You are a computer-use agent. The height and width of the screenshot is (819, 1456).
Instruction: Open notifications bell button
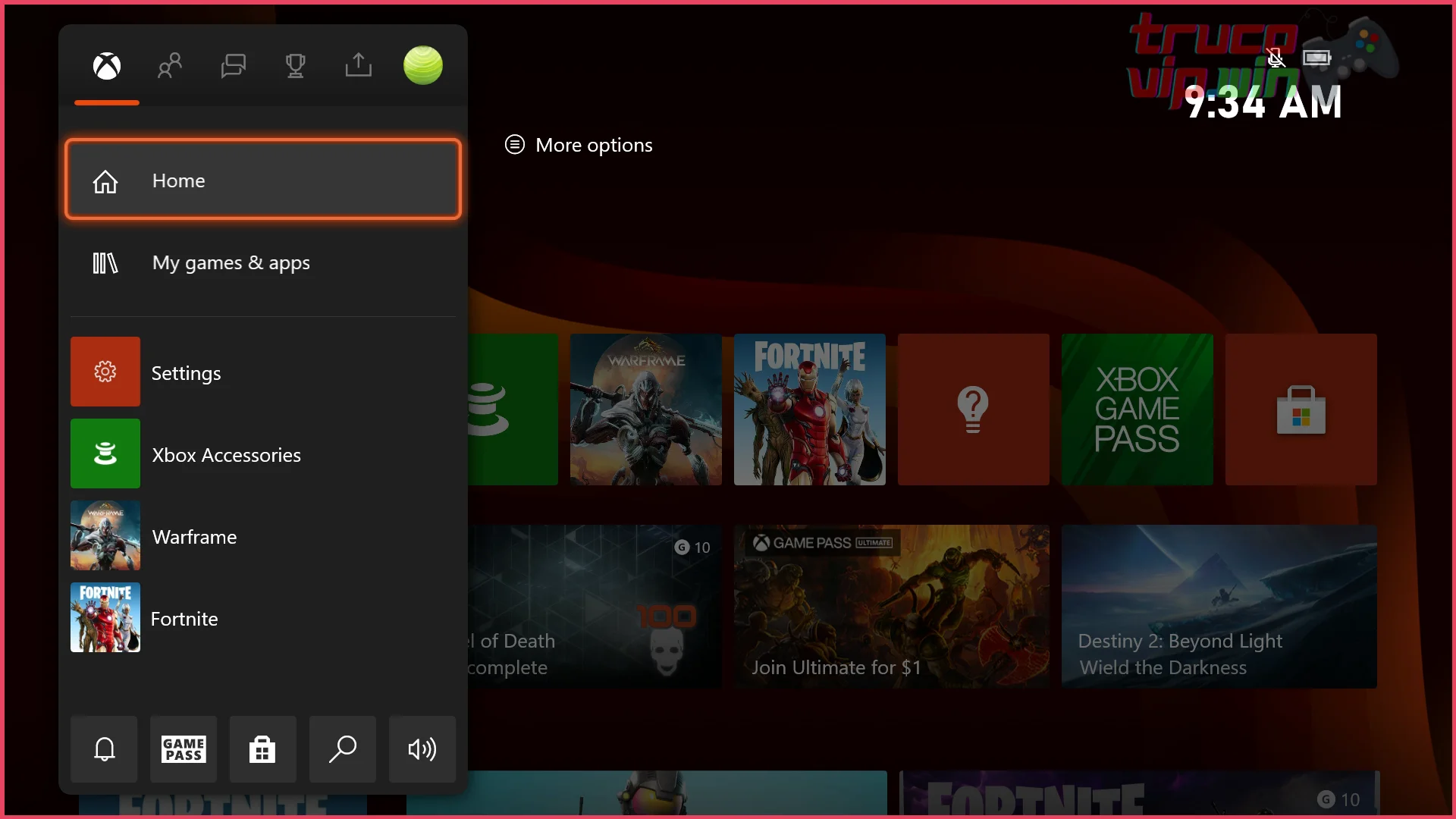point(104,749)
